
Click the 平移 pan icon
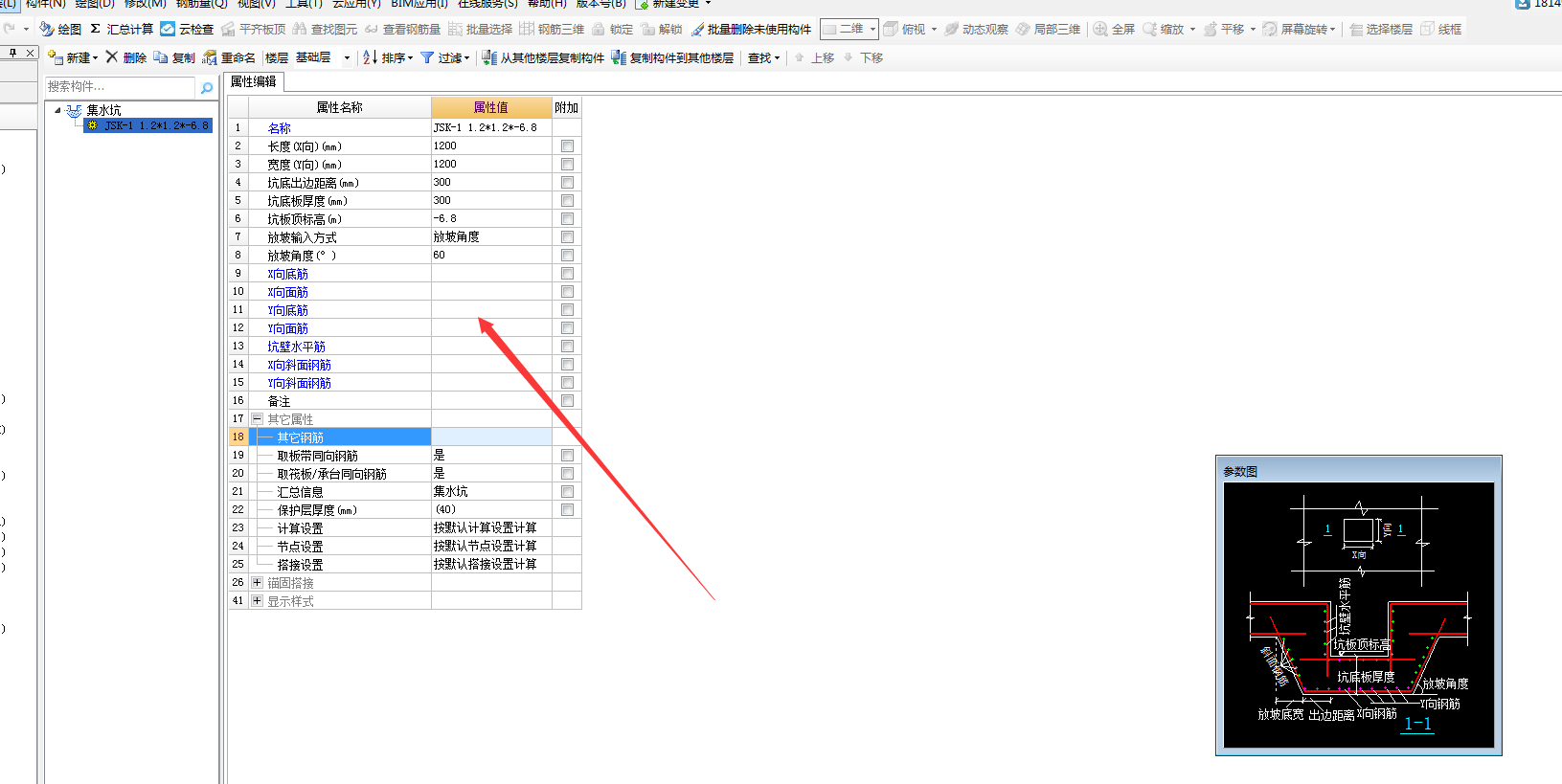point(1211,30)
